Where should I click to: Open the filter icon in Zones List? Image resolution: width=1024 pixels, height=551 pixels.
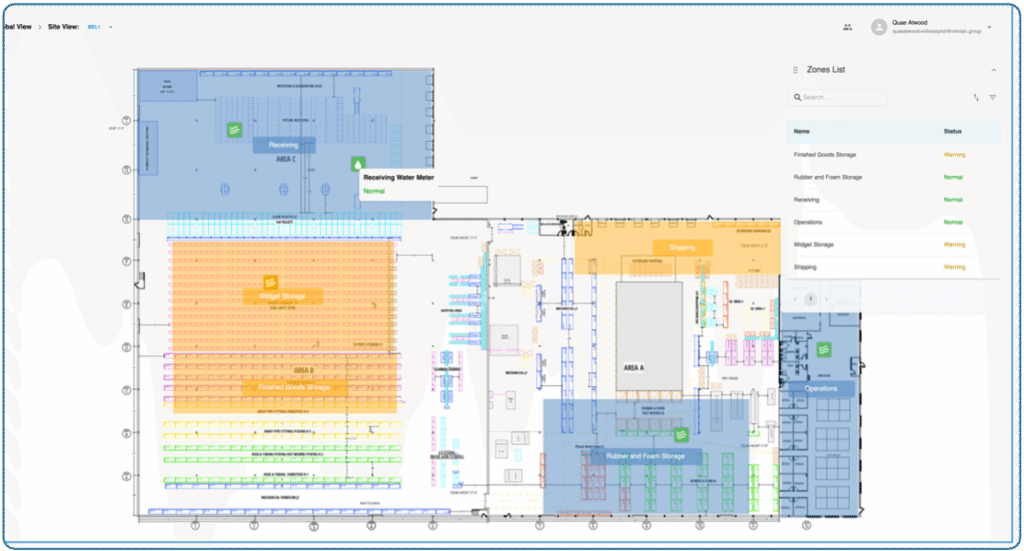click(x=993, y=98)
